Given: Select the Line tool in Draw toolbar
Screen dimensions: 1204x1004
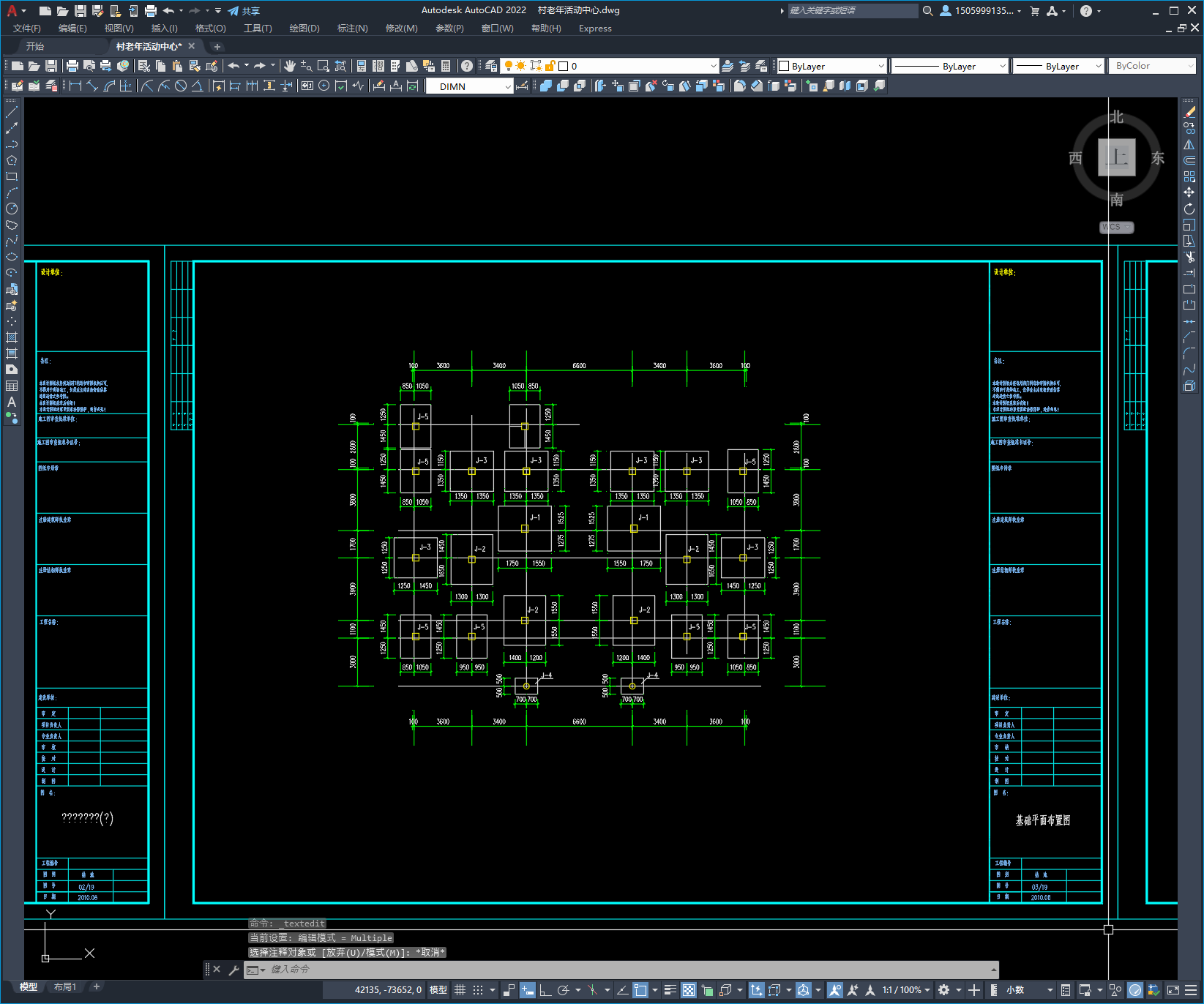Looking at the screenshot, I should pyautogui.click(x=12, y=112).
